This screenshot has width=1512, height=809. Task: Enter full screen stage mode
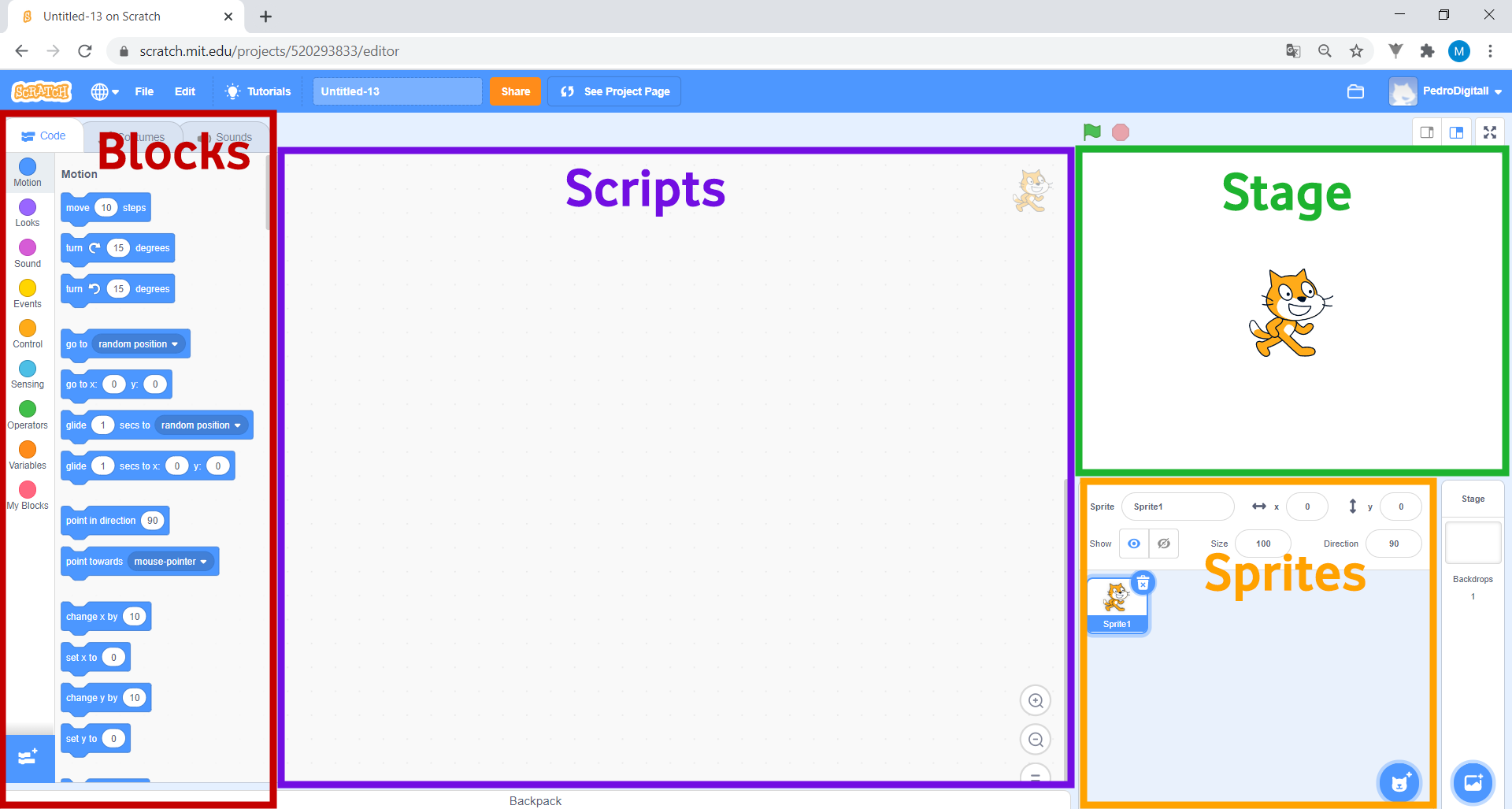pyautogui.click(x=1490, y=132)
